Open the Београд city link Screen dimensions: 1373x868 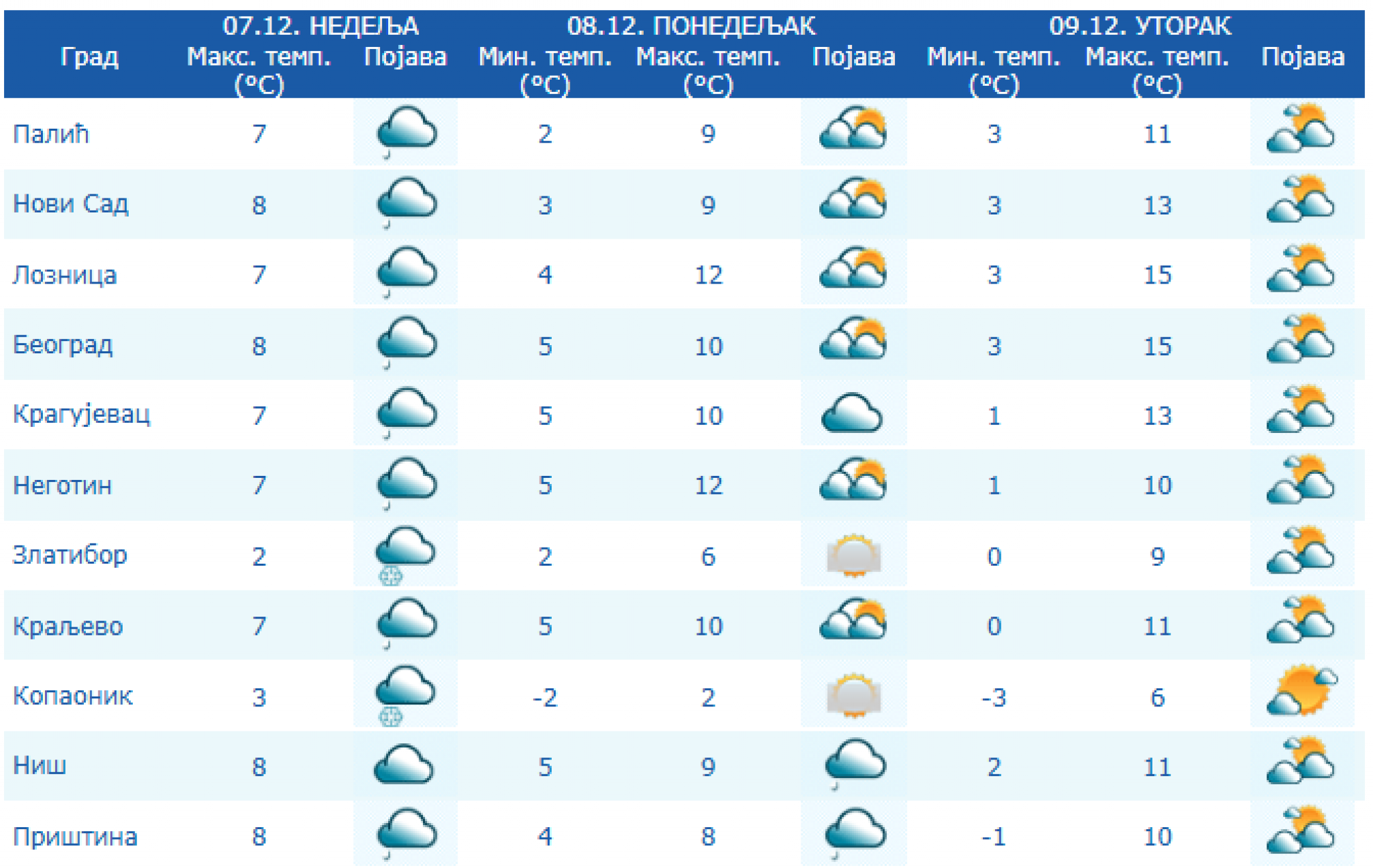[63, 345]
